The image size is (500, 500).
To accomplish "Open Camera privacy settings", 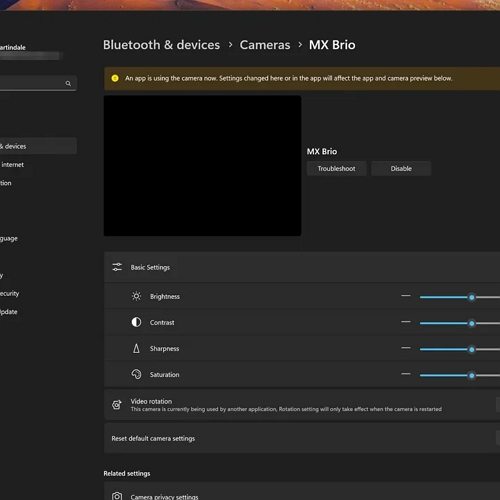I will coord(302,491).
